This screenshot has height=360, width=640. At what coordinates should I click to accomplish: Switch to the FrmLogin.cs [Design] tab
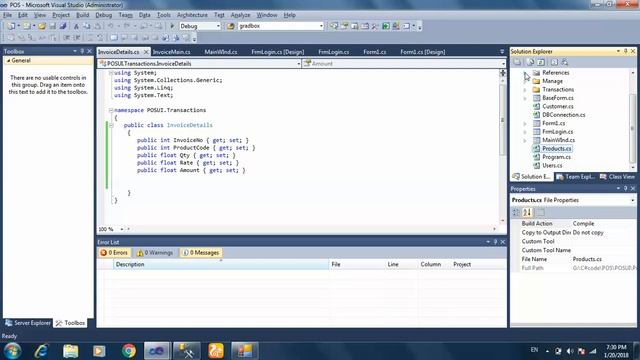(x=278, y=52)
